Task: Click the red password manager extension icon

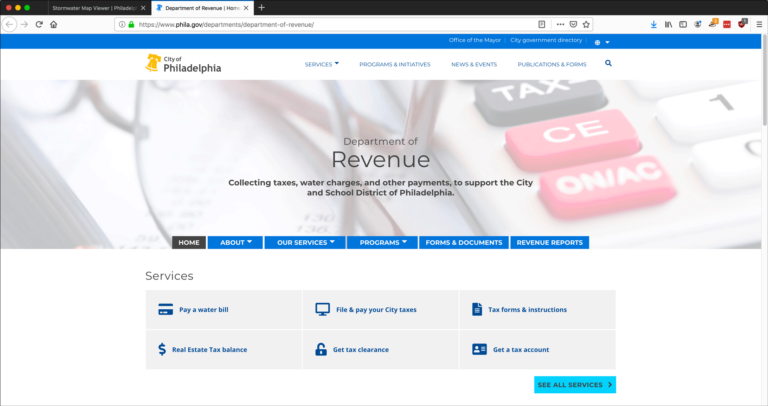Action: click(727, 24)
